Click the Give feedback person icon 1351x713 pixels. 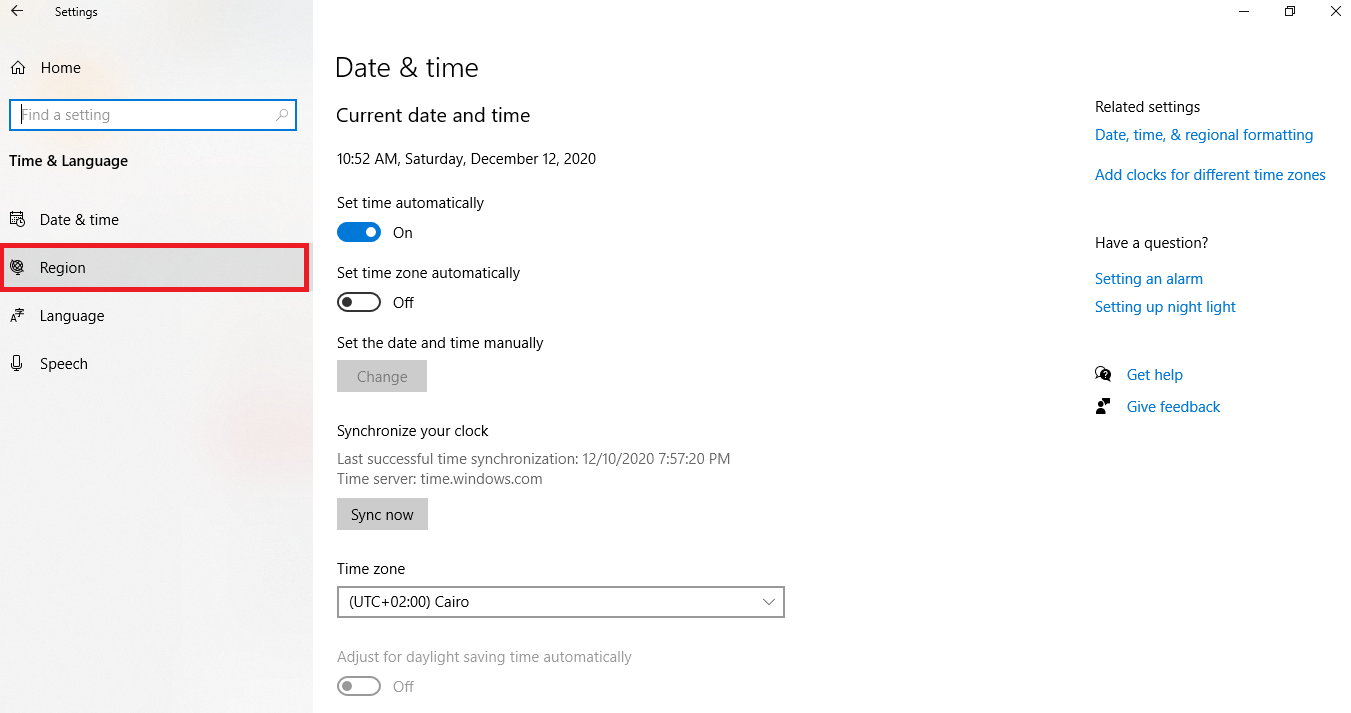click(1103, 407)
